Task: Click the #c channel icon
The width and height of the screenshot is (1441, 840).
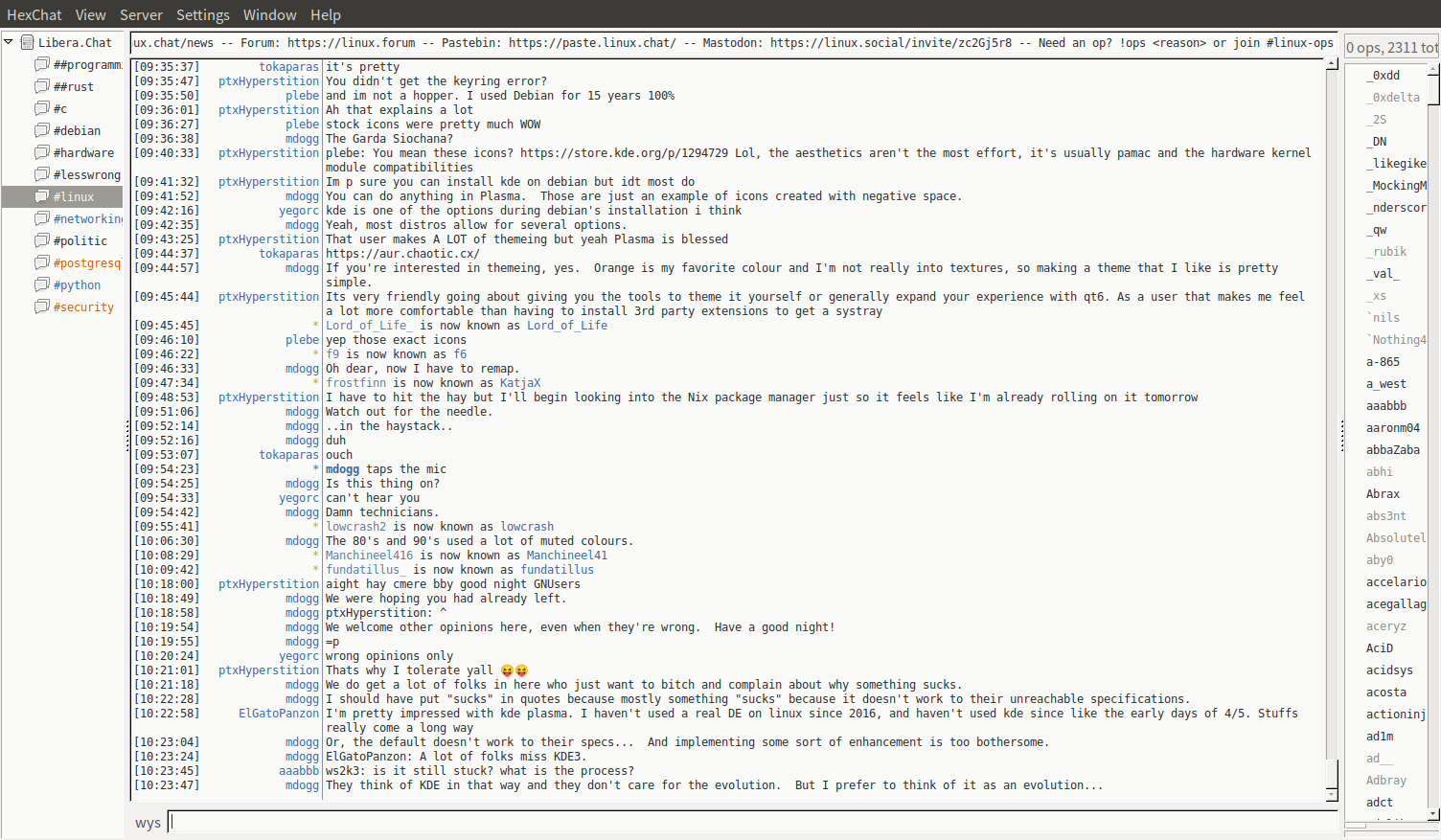Action: (x=42, y=108)
